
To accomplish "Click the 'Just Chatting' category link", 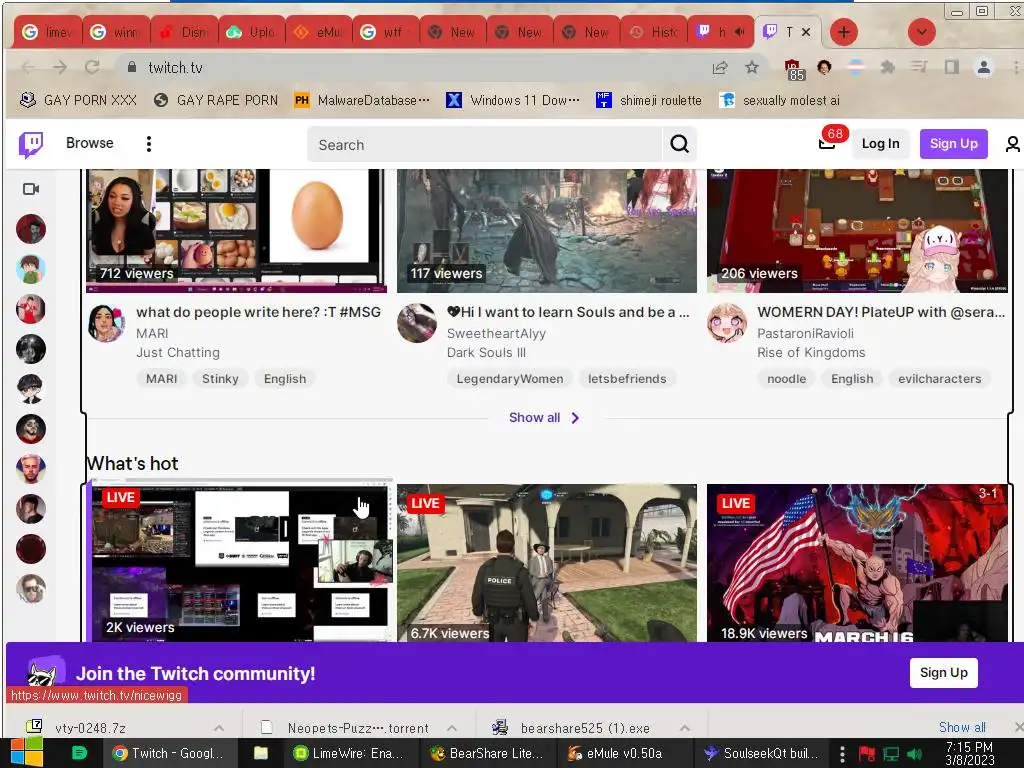I will click(x=178, y=353).
